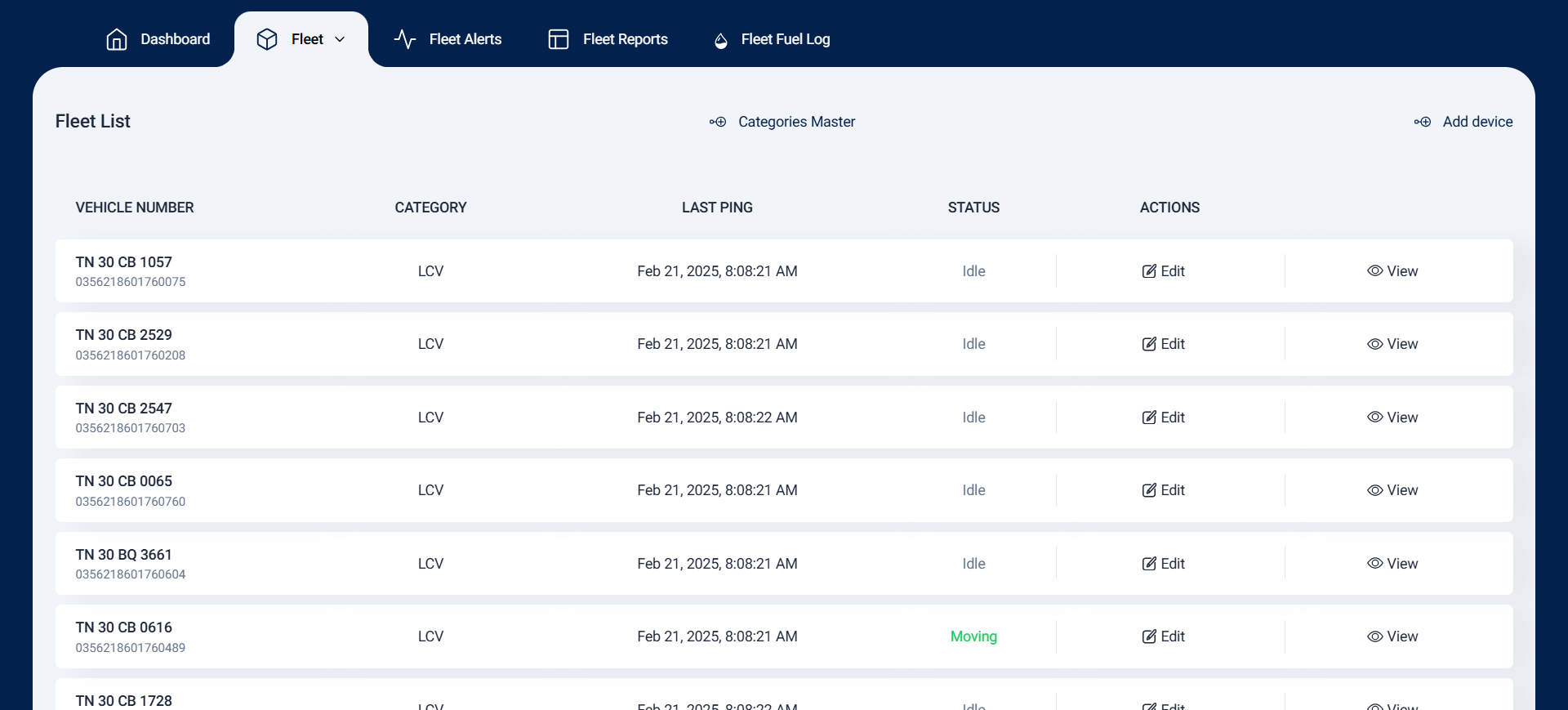The image size is (1568, 710).
Task: Open the Categories Master link
Action: (x=796, y=122)
